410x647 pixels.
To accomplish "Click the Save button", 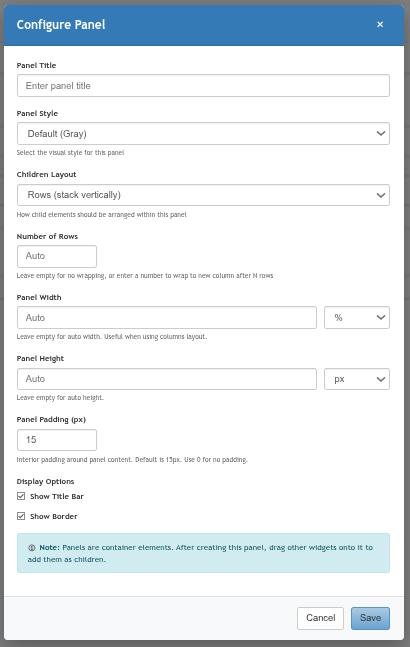I will [x=370, y=618].
